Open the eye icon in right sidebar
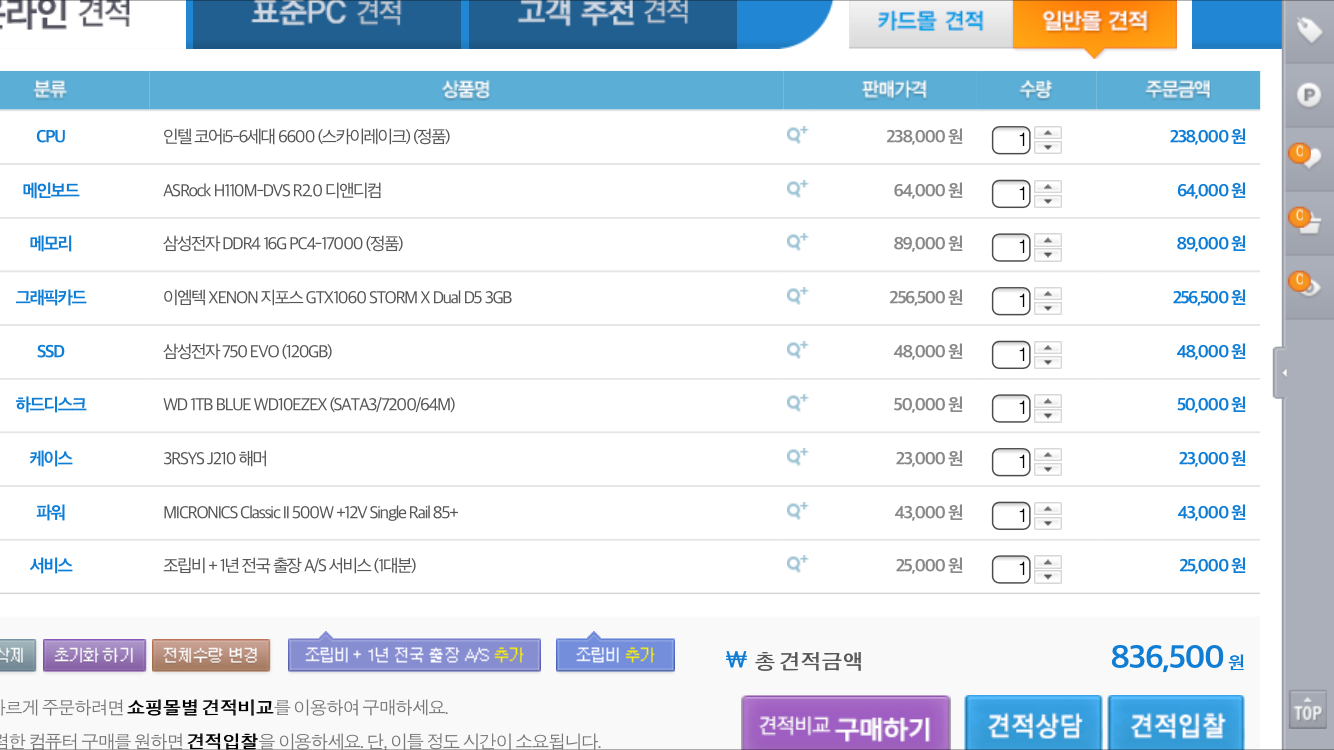Image resolution: width=1334 pixels, height=750 pixels. click(x=1308, y=286)
